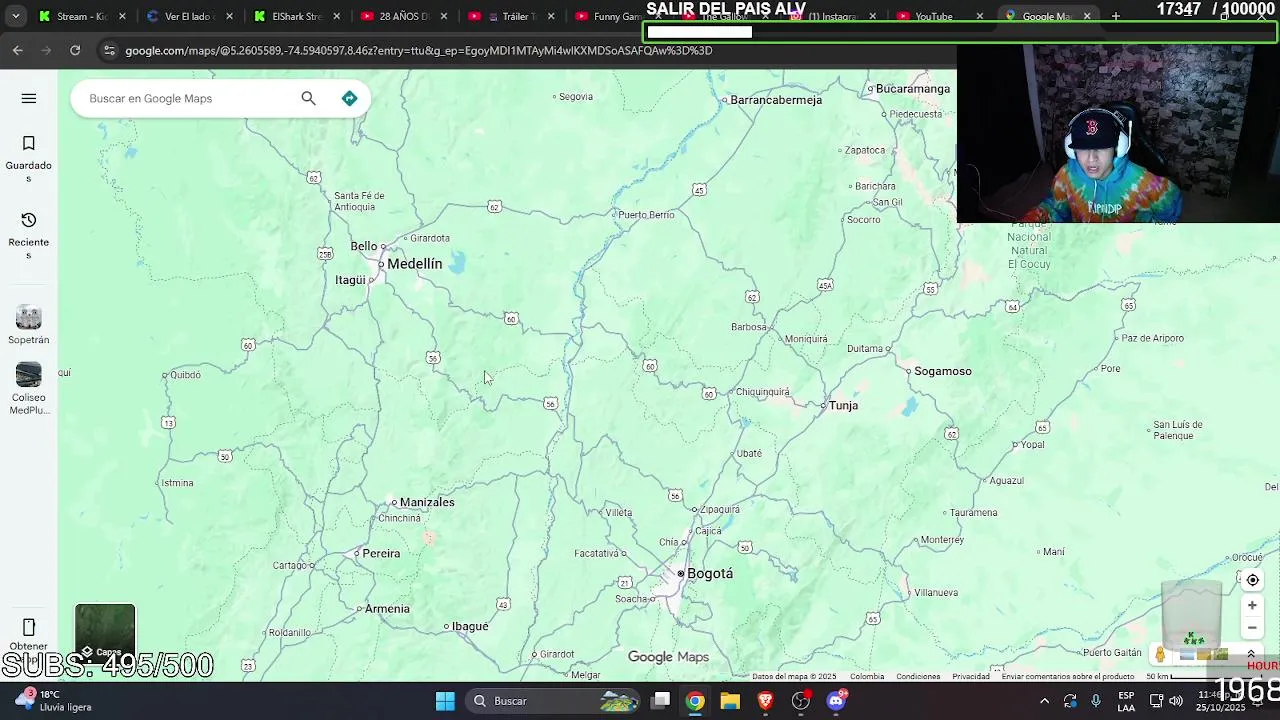Switch to the Stream - Kick tab
1280x720 pixels.
pyautogui.click(x=82, y=16)
